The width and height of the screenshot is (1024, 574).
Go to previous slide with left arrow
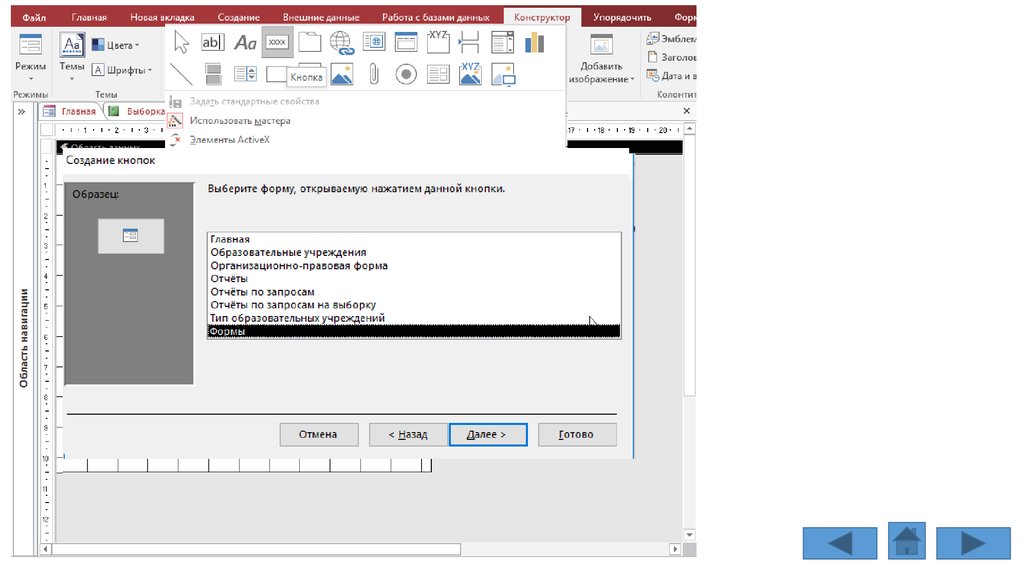point(840,543)
